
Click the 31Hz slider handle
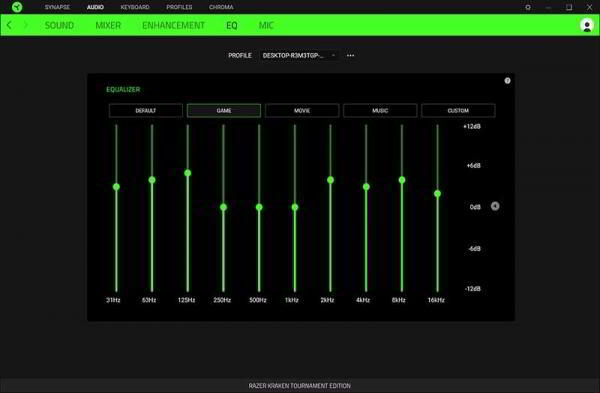tap(116, 187)
